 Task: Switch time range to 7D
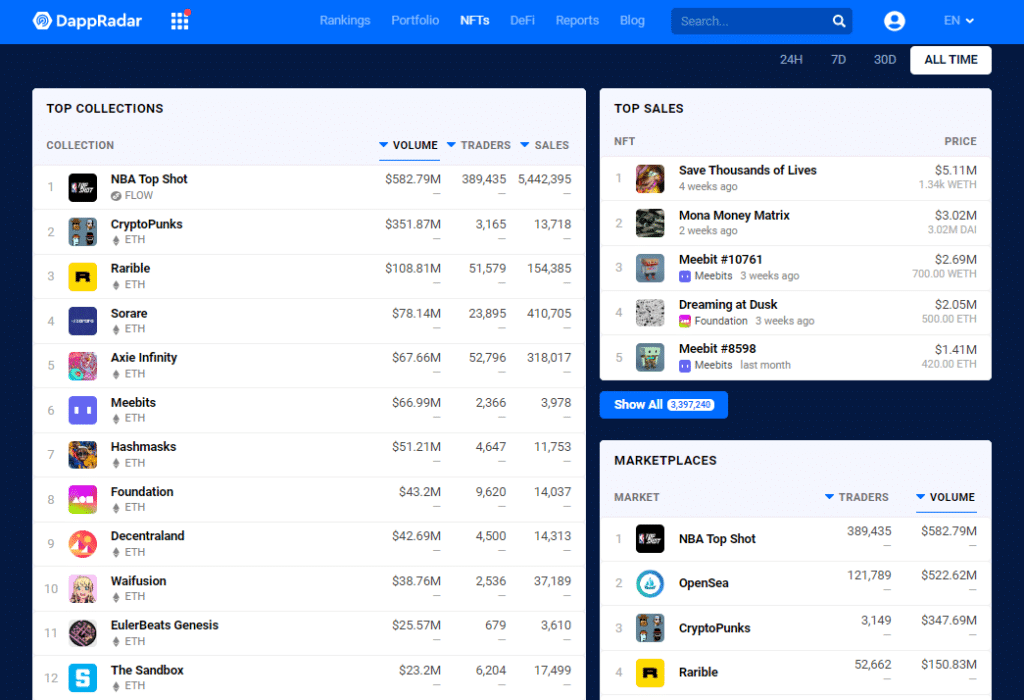tap(839, 59)
